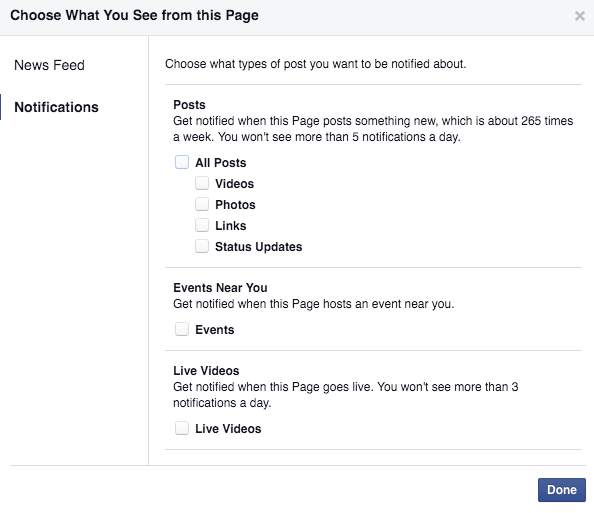Image resolution: width=594 pixels, height=513 pixels.
Task: Check the Live Videos checkbox
Action: point(182,428)
